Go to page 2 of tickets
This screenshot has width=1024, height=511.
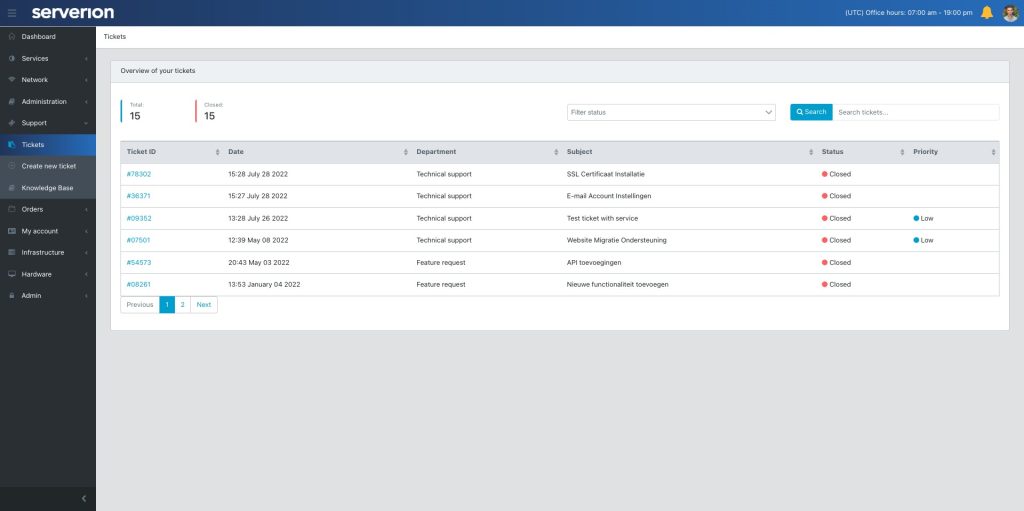point(182,305)
